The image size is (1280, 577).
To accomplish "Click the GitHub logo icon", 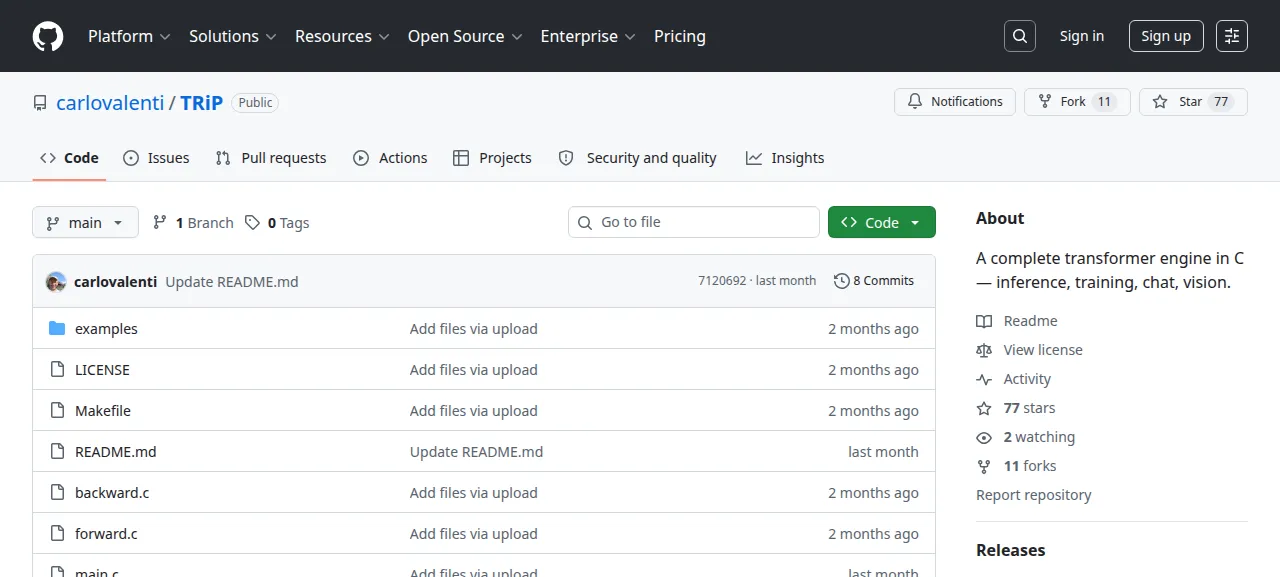I will 48,36.
